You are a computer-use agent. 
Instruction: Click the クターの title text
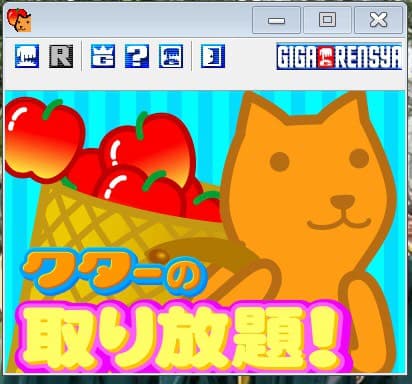click(113, 273)
